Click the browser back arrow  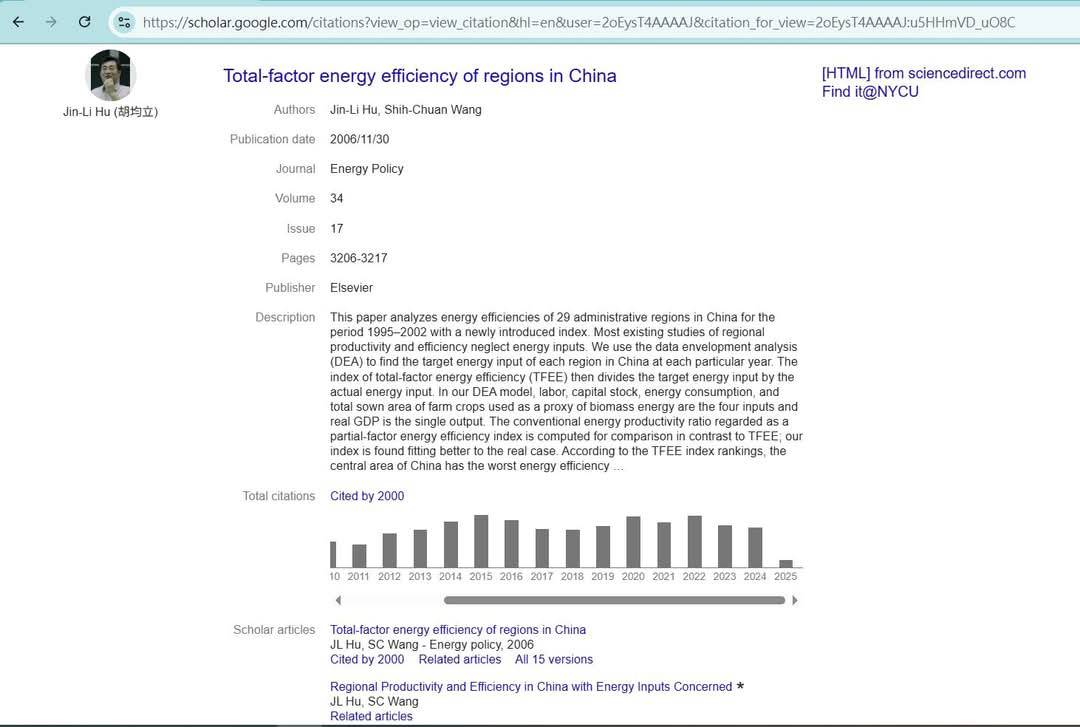click(18, 21)
